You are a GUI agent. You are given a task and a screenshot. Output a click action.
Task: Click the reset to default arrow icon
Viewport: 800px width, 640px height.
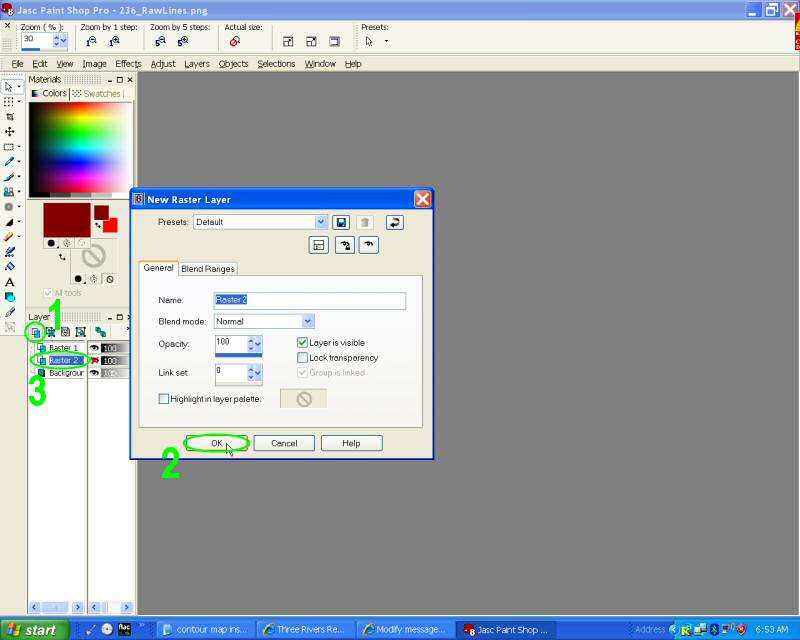pyautogui.click(x=394, y=222)
